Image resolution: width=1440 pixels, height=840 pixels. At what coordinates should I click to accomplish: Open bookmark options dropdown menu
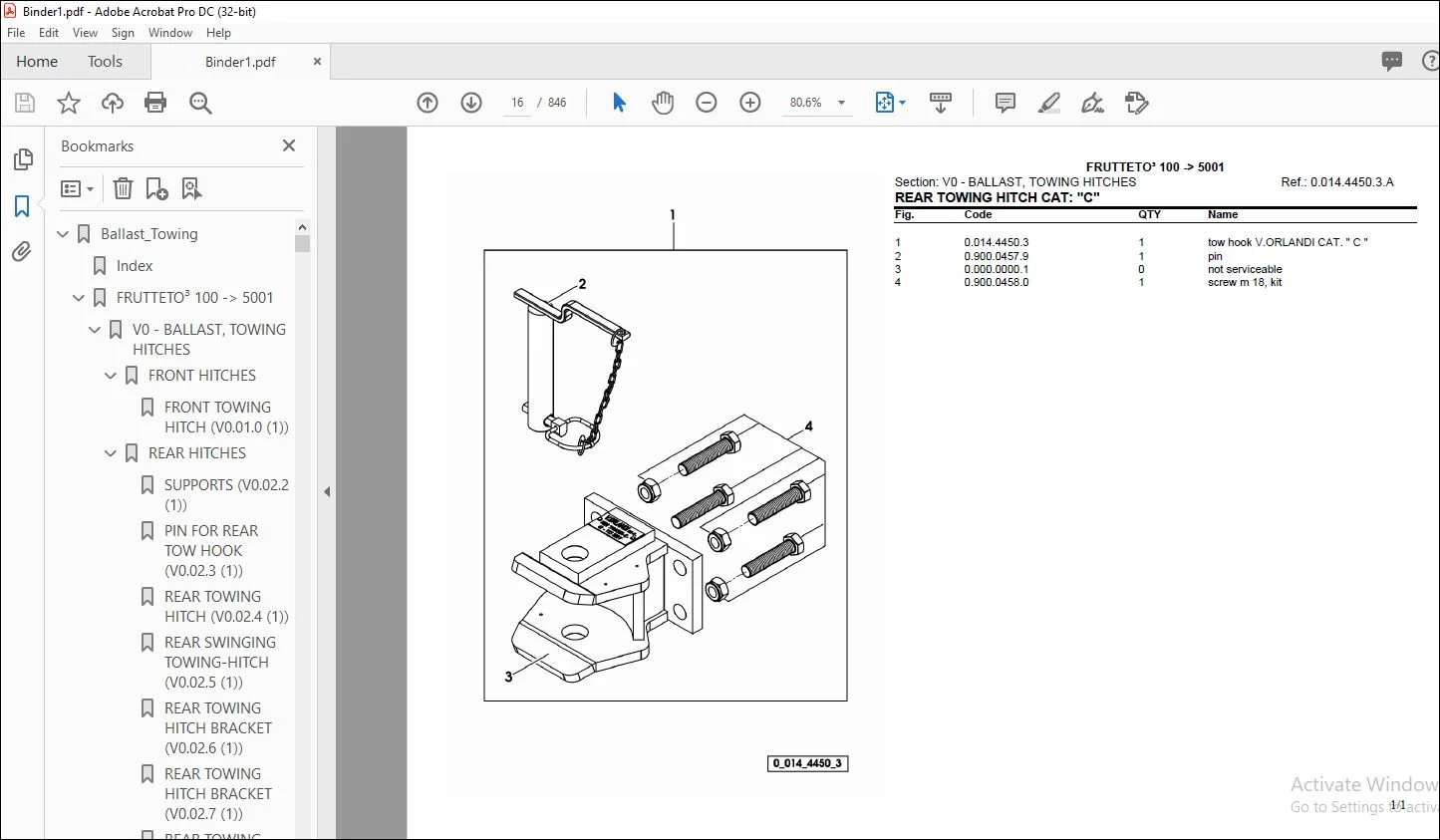(x=77, y=188)
